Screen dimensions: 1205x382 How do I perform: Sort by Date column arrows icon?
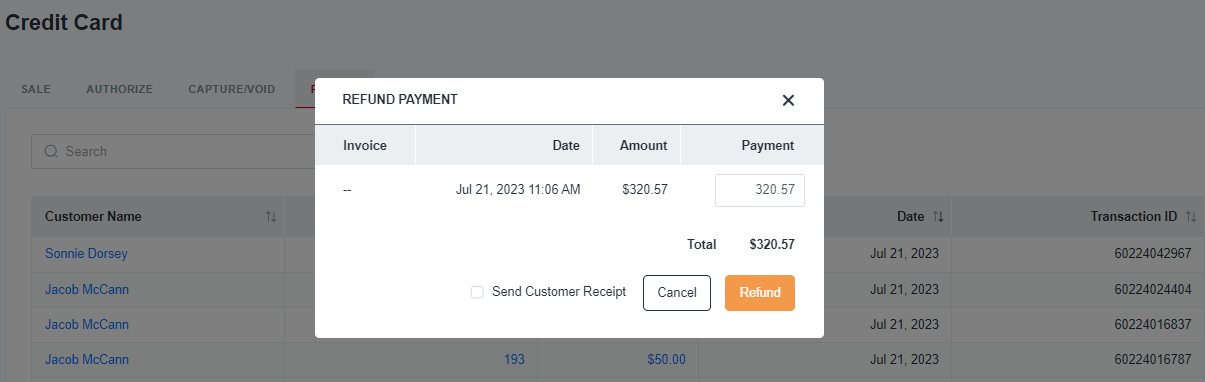click(x=937, y=217)
